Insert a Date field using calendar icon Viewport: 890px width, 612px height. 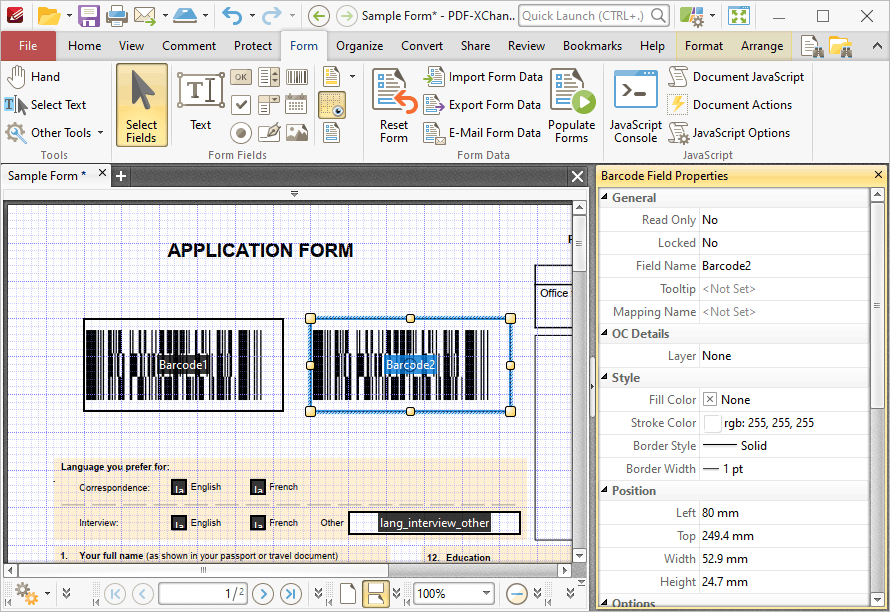(x=297, y=104)
